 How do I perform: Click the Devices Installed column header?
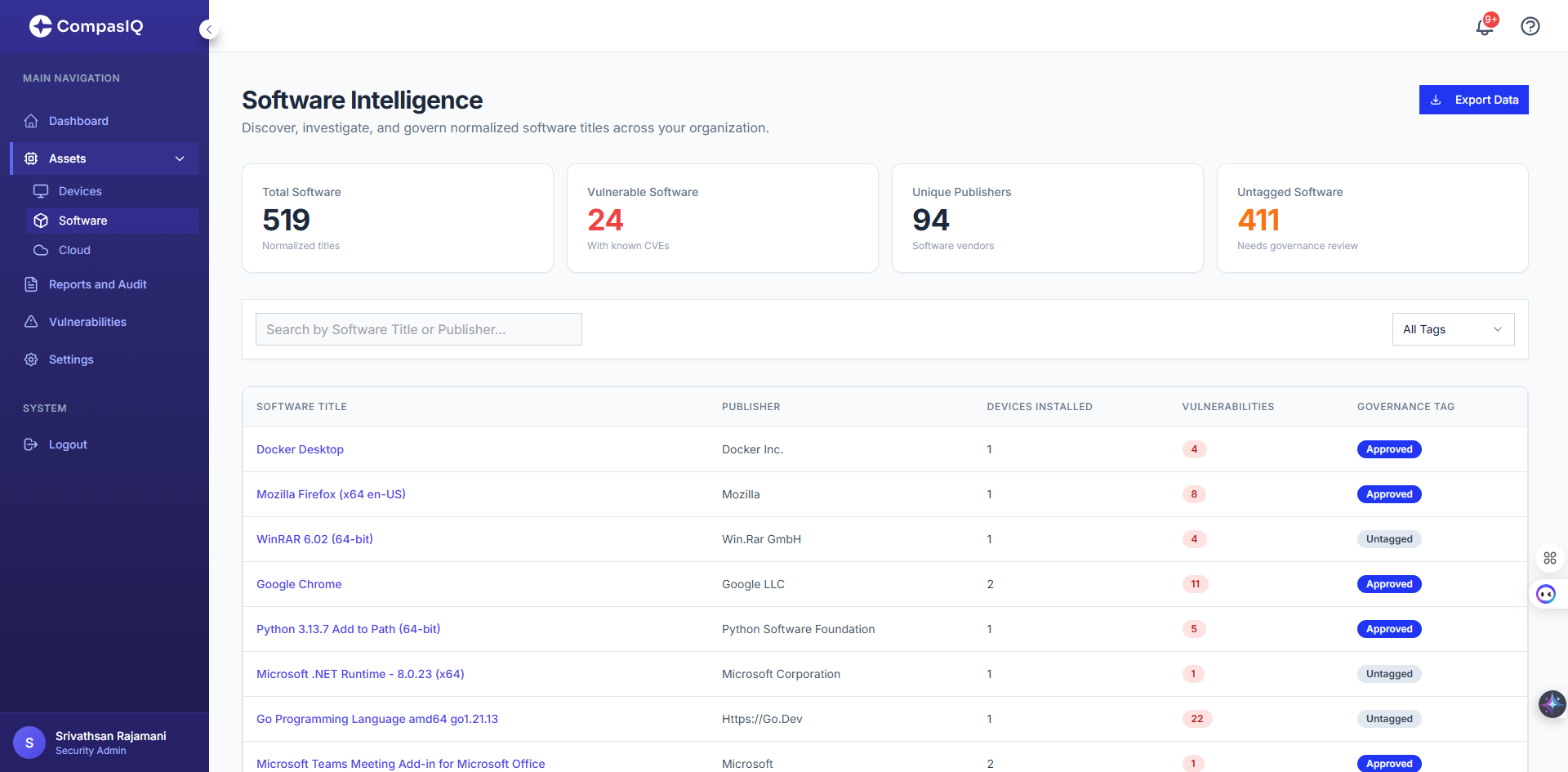coord(1039,407)
